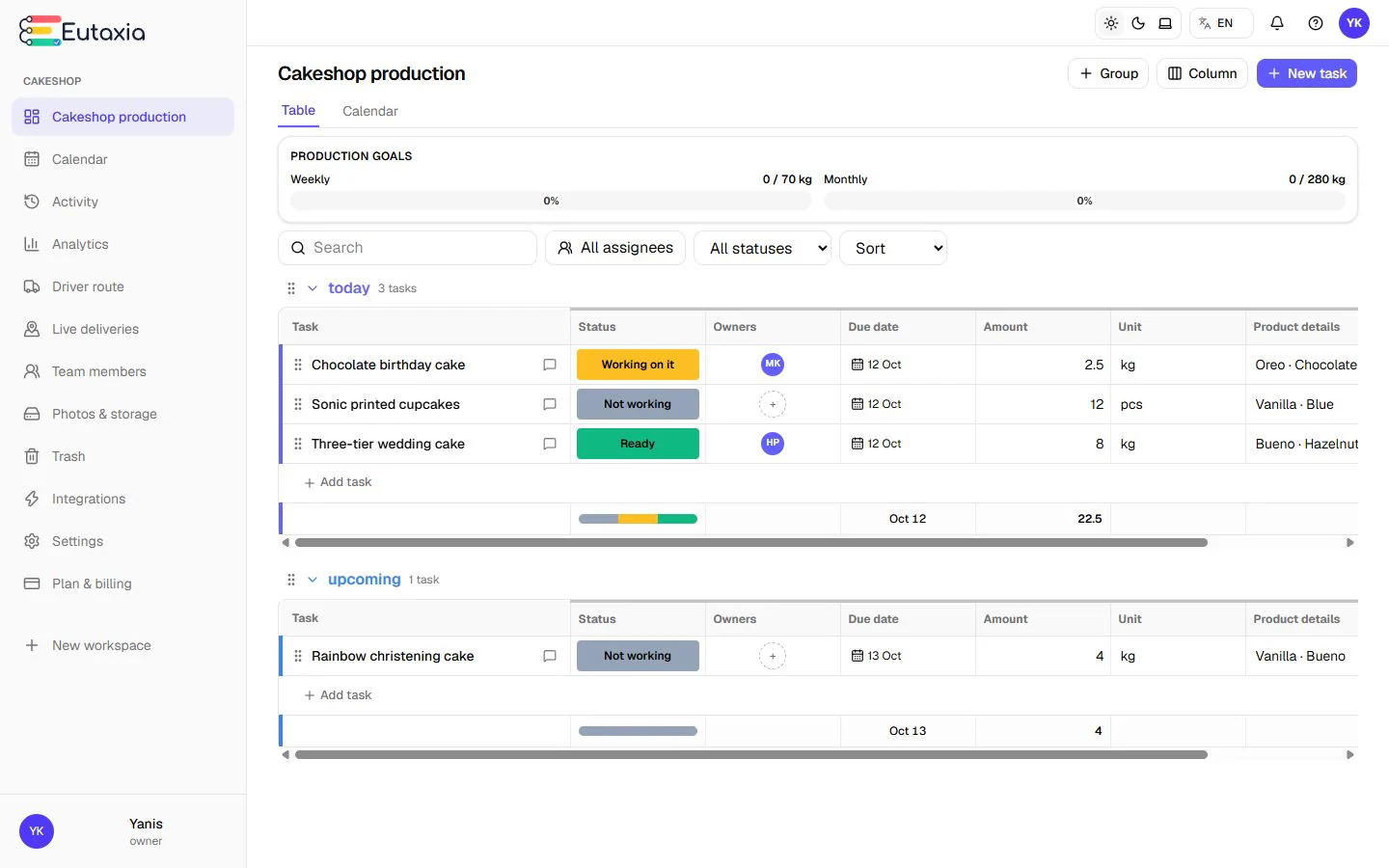Open comments for Rainbow christening cake
The width and height of the screenshot is (1389, 868).
click(x=550, y=656)
